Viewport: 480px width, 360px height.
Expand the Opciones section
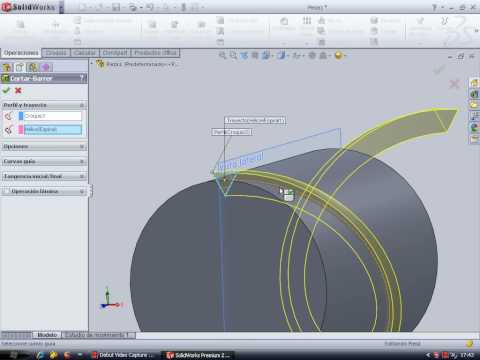82,147
